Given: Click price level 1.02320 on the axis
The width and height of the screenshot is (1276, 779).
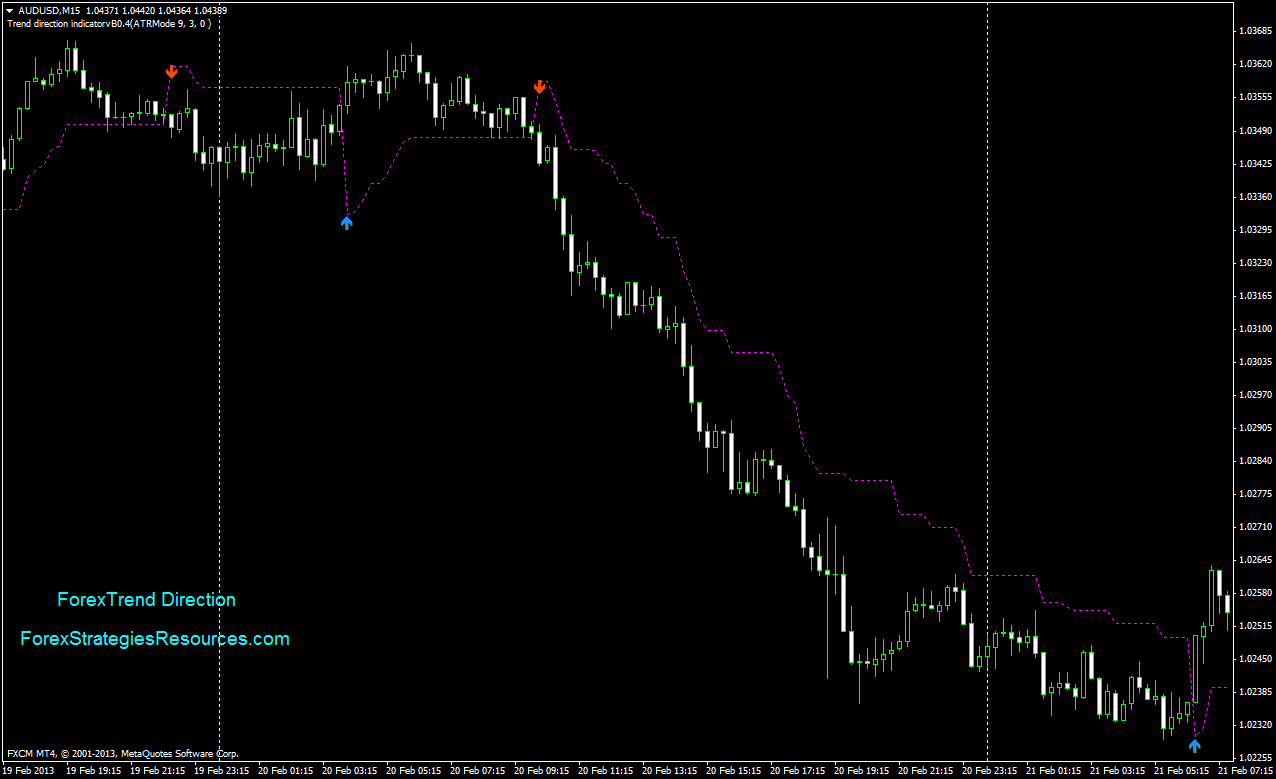Looking at the screenshot, I should [1254, 724].
